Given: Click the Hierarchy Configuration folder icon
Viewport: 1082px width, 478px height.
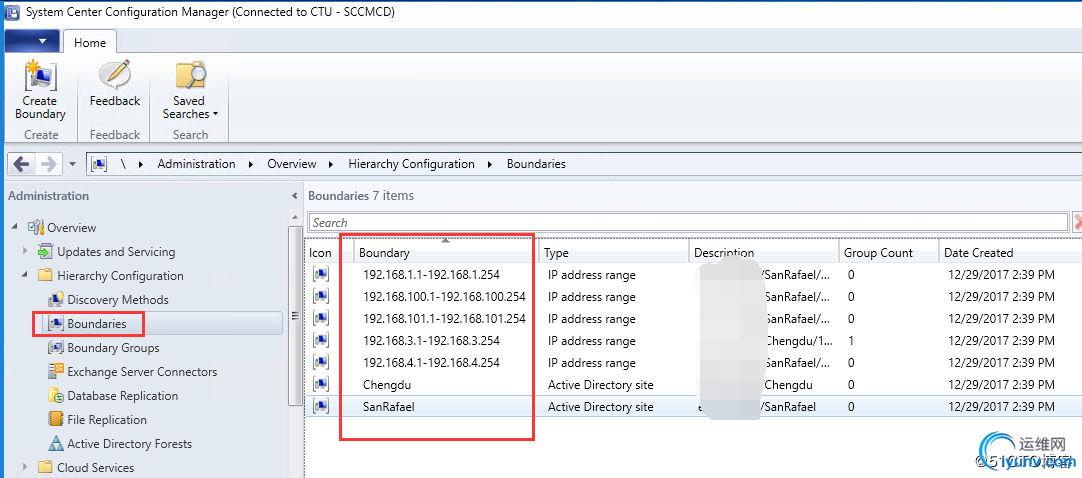Looking at the screenshot, I should pyautogui.click(x=46, y=275).
